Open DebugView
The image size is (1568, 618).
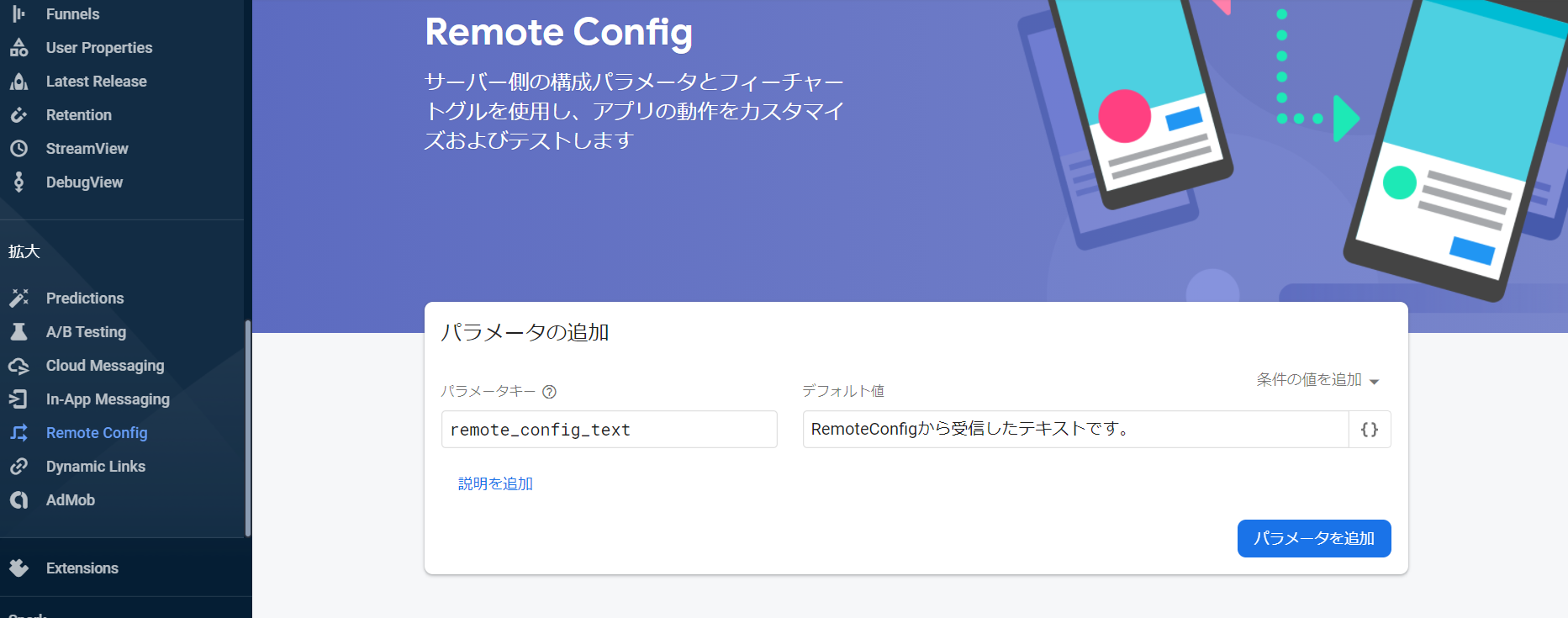click(x=84, y=182)
